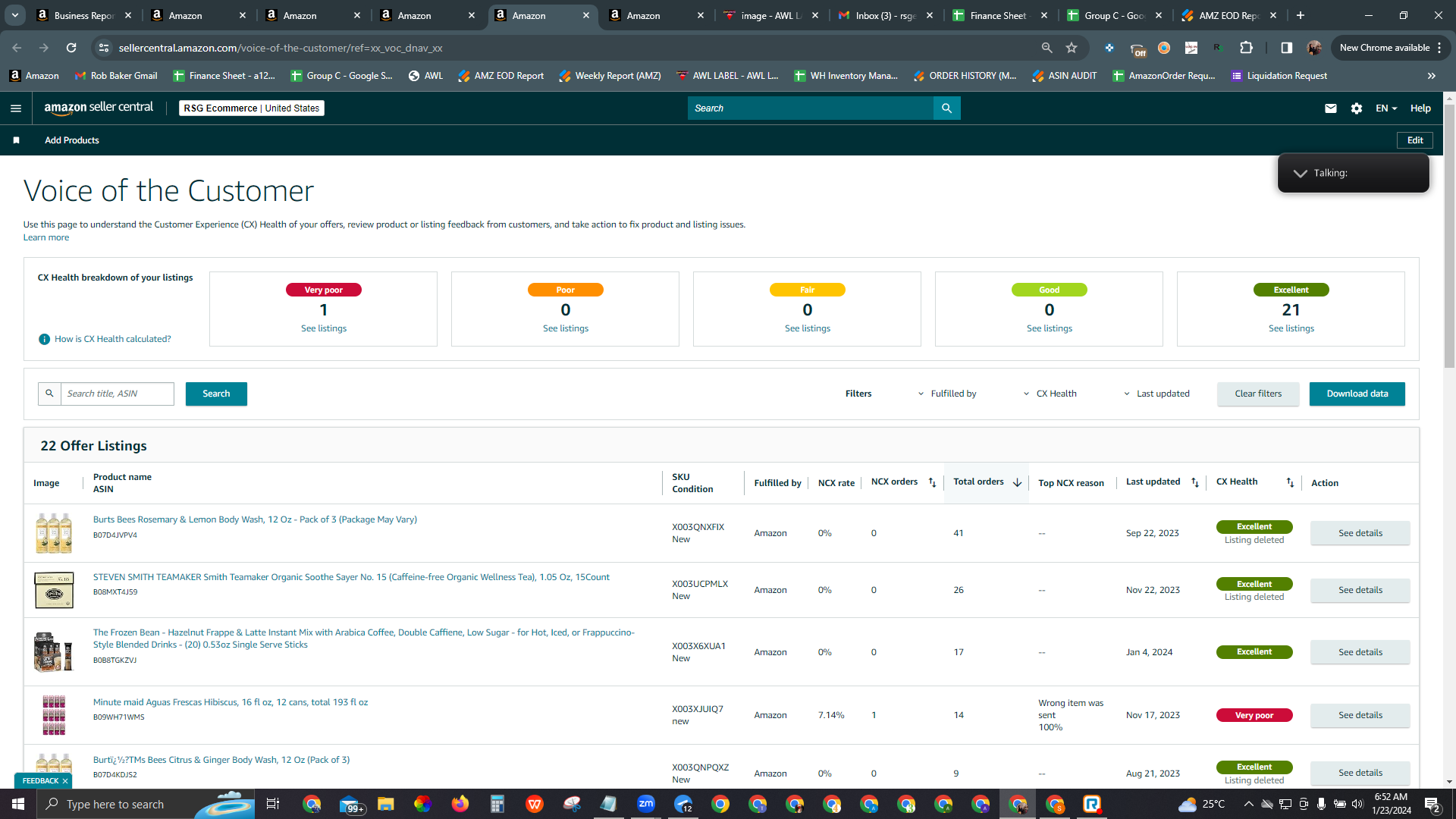Click the Search title, ASIN input field
Viewport: 1456px width, 819px height.
pyautogui.click(x=118, y=394)
